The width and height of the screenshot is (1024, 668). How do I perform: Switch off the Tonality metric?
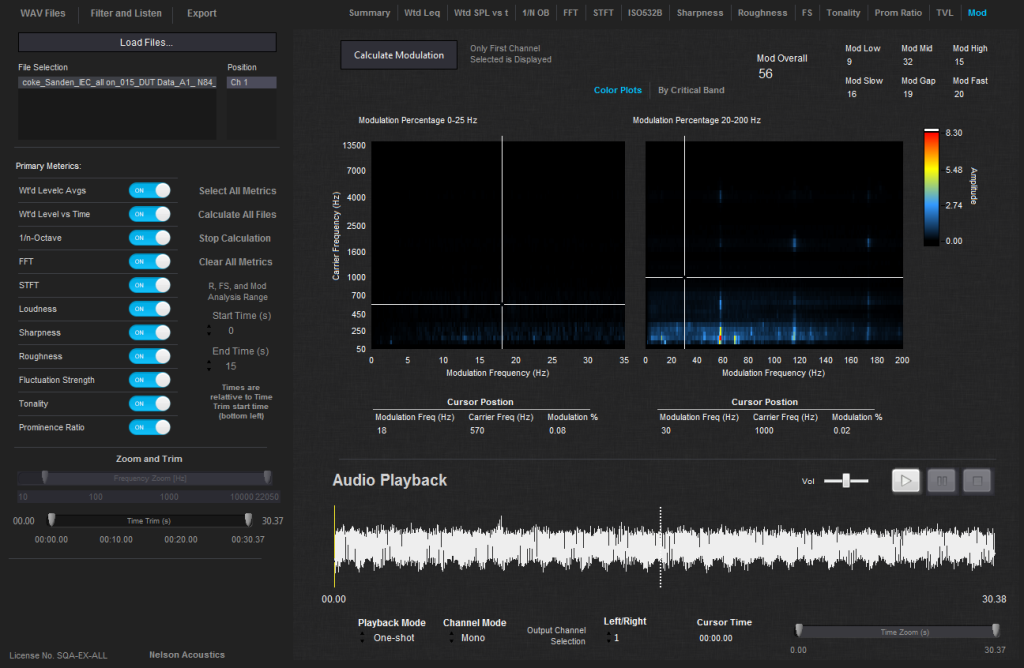tap(151, 403)
